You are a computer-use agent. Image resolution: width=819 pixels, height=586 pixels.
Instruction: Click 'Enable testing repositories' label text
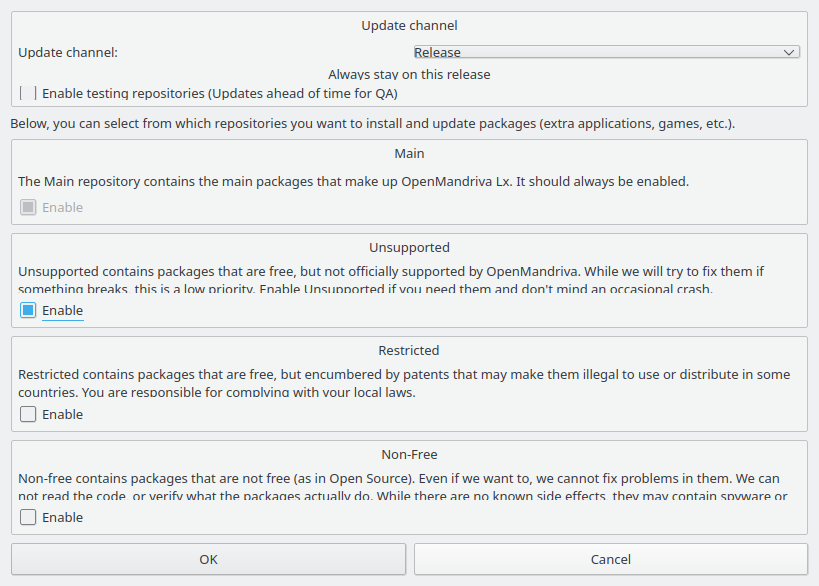(220, 93)
